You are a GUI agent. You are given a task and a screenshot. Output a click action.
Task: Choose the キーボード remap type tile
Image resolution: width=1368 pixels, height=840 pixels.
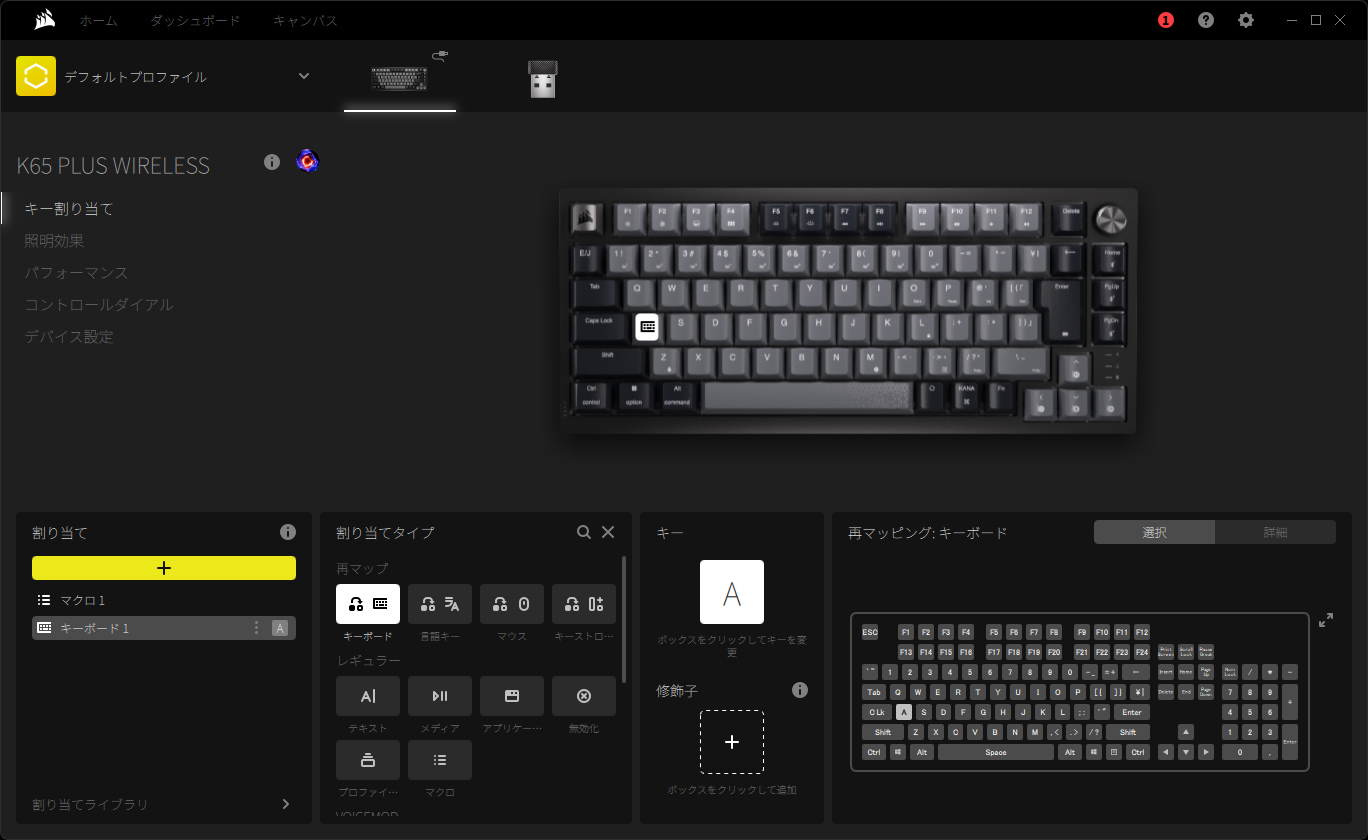368,604
